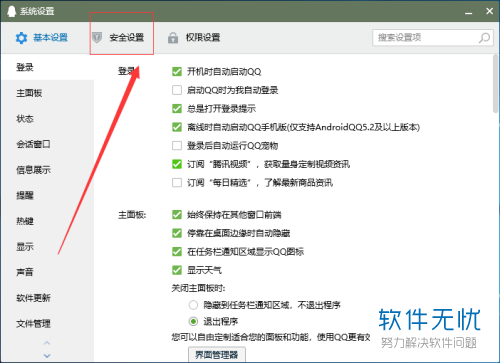
Task: Select 提醒 in the sidebar
Action: click(x=47, y=195)
